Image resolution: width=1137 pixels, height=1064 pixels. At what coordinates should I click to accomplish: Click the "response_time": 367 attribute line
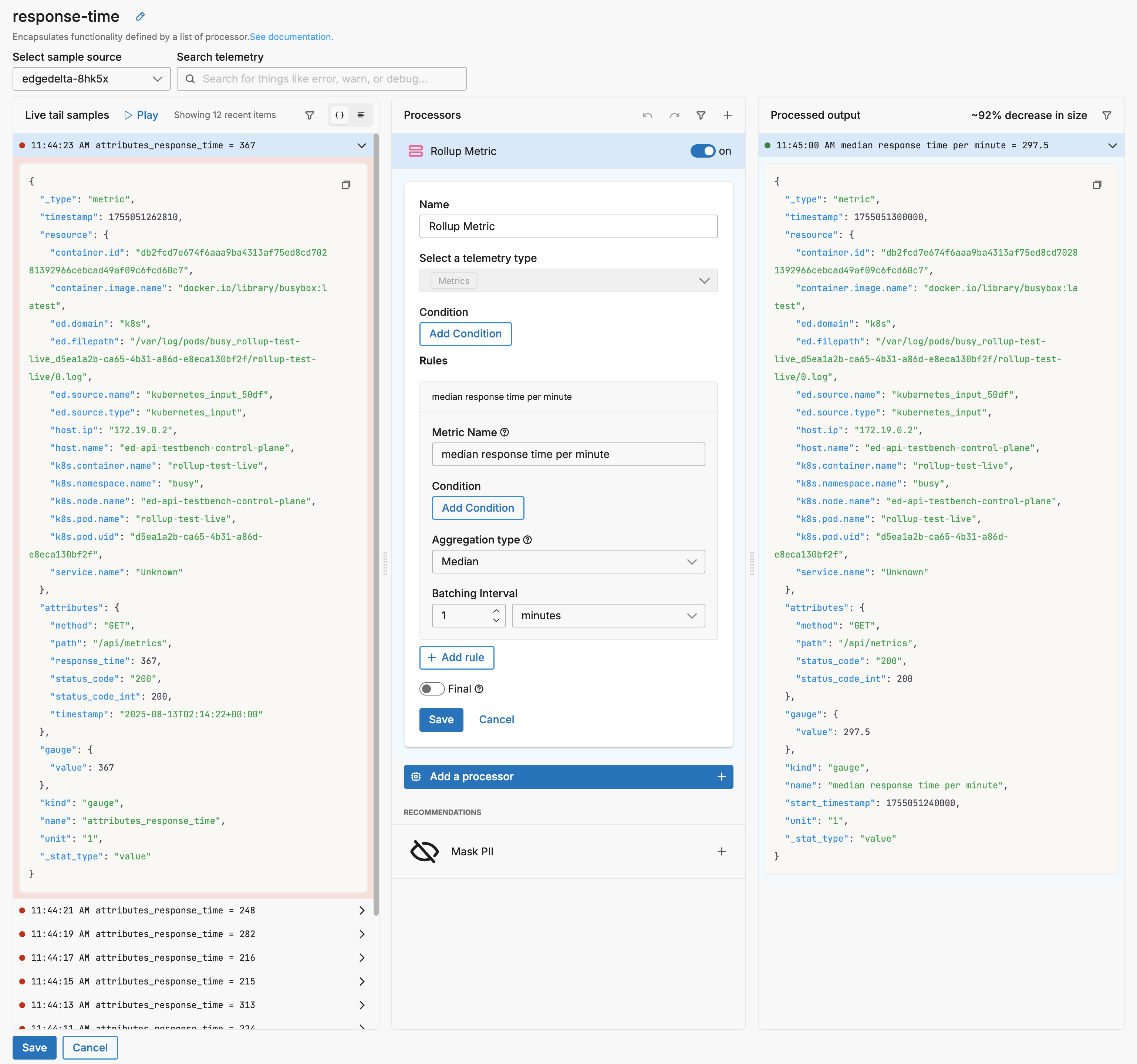click(x=106, y=661)
